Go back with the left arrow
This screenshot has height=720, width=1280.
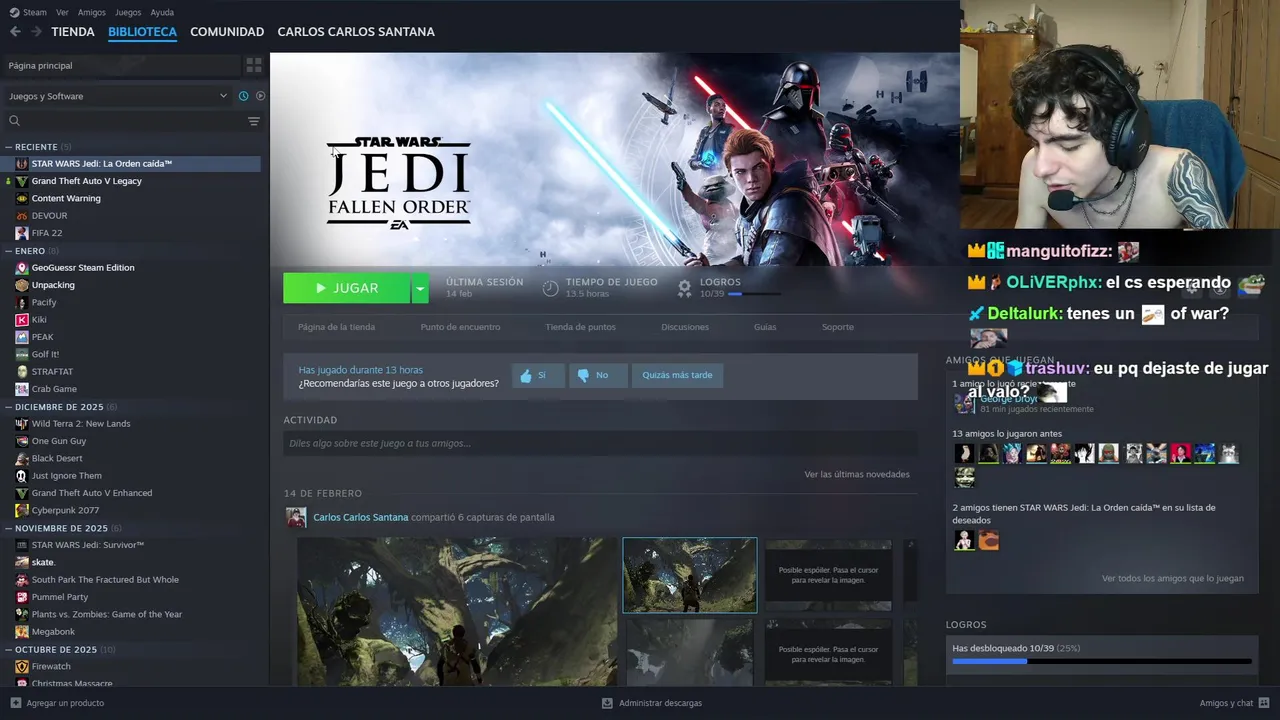pyautogui.click(x=15, y=32)
